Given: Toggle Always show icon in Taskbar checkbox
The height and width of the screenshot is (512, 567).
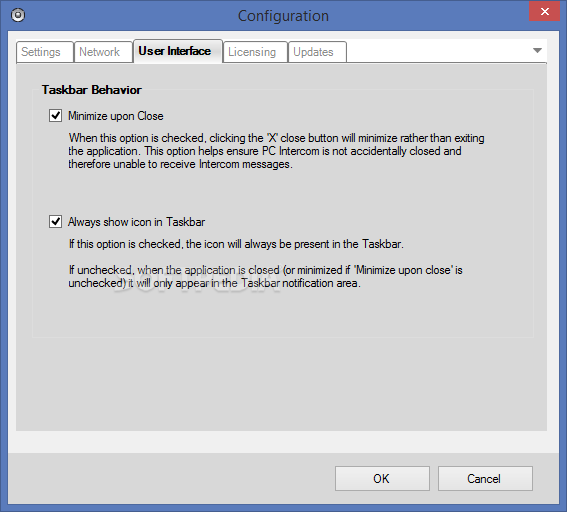Looking at the screenshot, I should point(55,221).
